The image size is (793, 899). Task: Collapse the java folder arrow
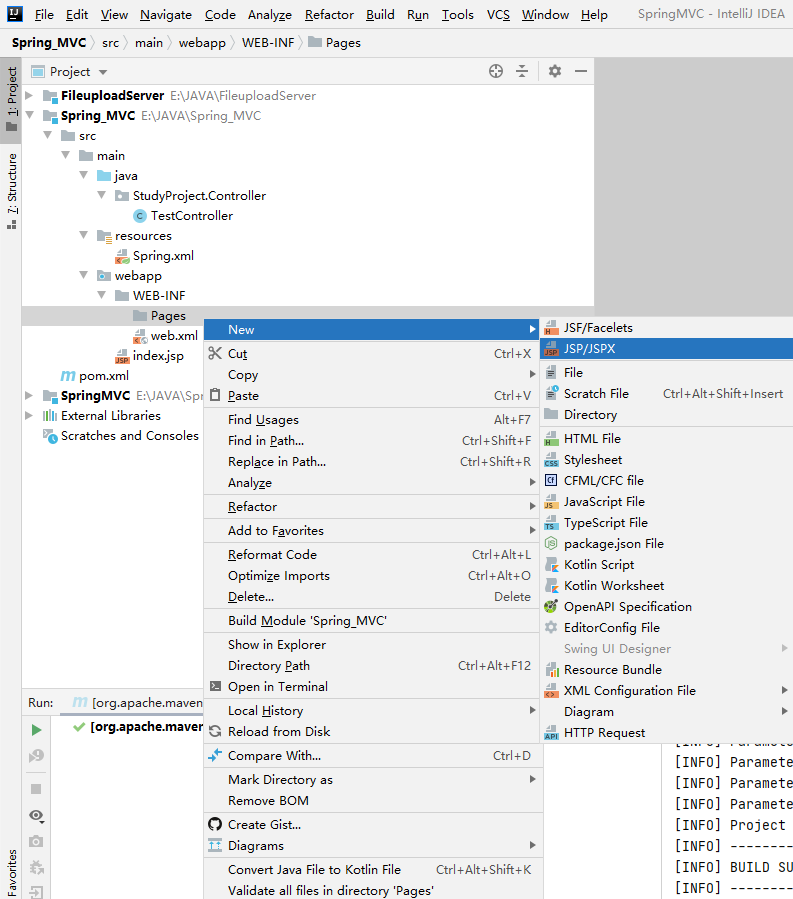click(84, 175)
